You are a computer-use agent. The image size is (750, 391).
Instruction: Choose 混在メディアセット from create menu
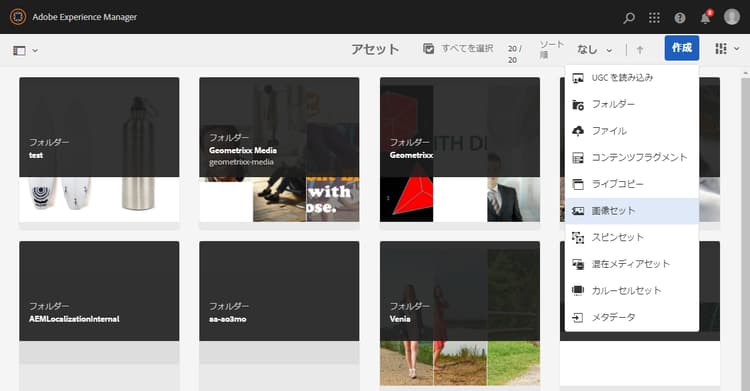tap(631, 264)
